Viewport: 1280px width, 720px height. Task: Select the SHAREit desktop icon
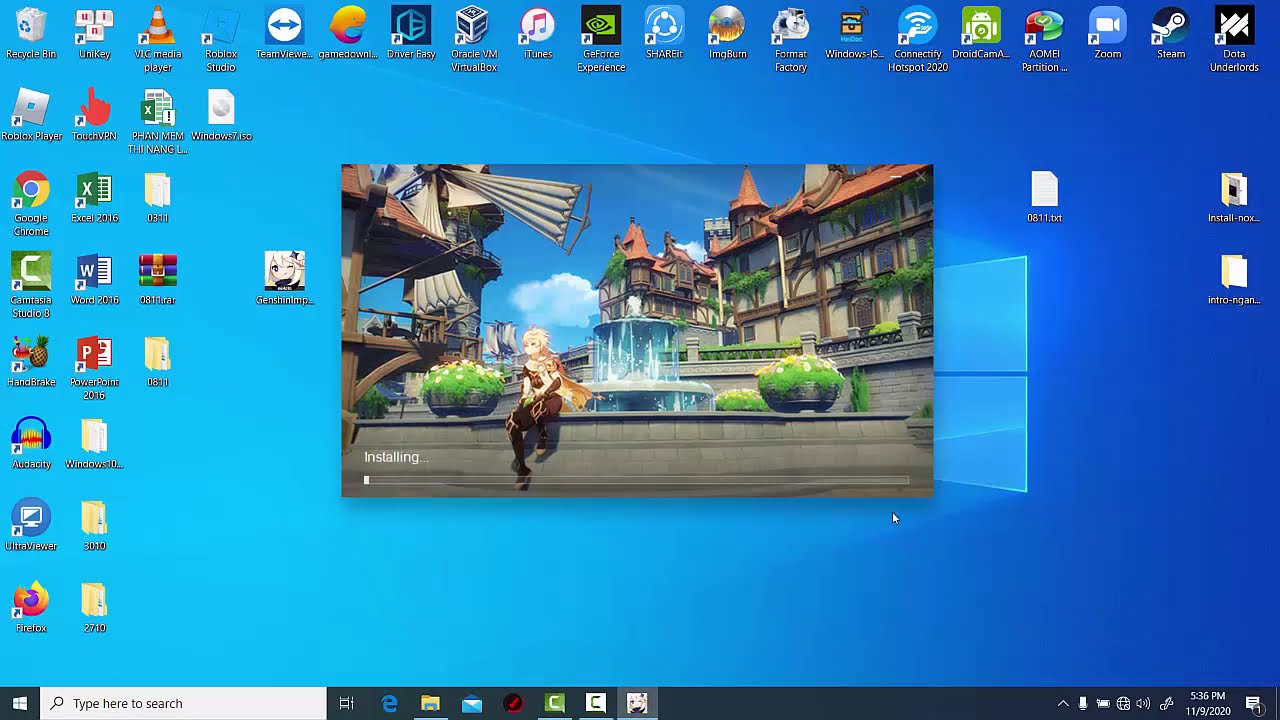pyautogui.click(x=664, y=33)
